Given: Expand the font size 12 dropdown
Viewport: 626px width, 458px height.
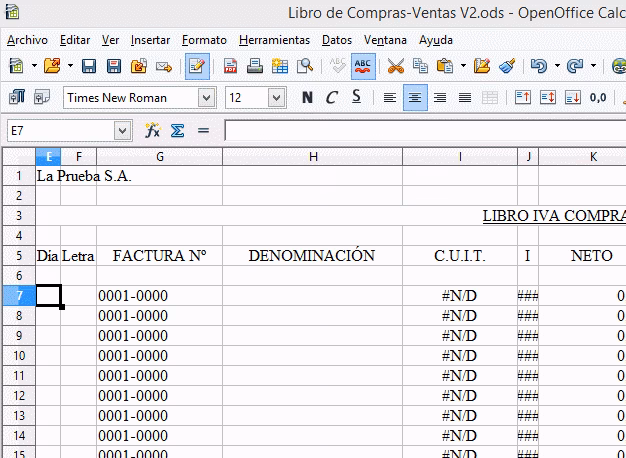Looking at the screenshot, I should (x=276, y=98).
